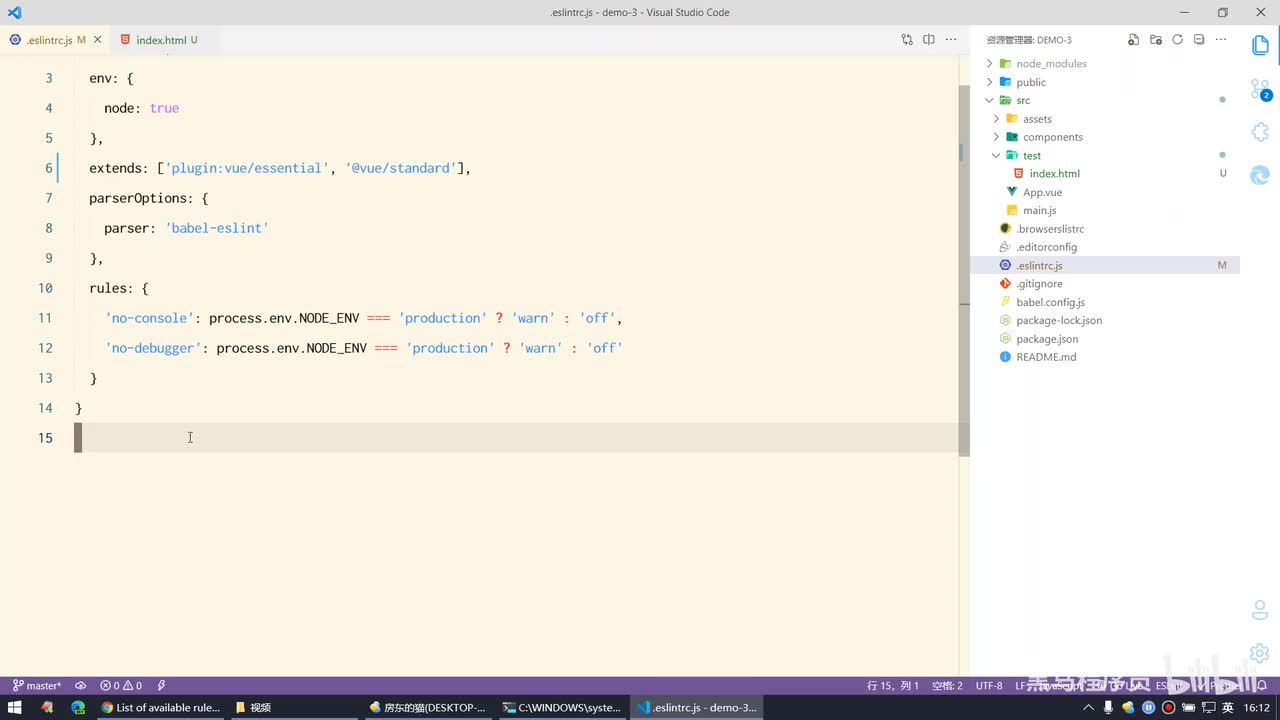The image size is (1280, 720).
Task: Open App.vue in explorer
Action: pyautogui.click(x=1042, y=192)
